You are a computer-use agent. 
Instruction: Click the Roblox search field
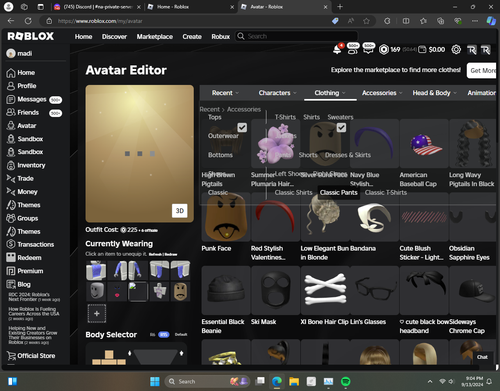coord(297,36)
